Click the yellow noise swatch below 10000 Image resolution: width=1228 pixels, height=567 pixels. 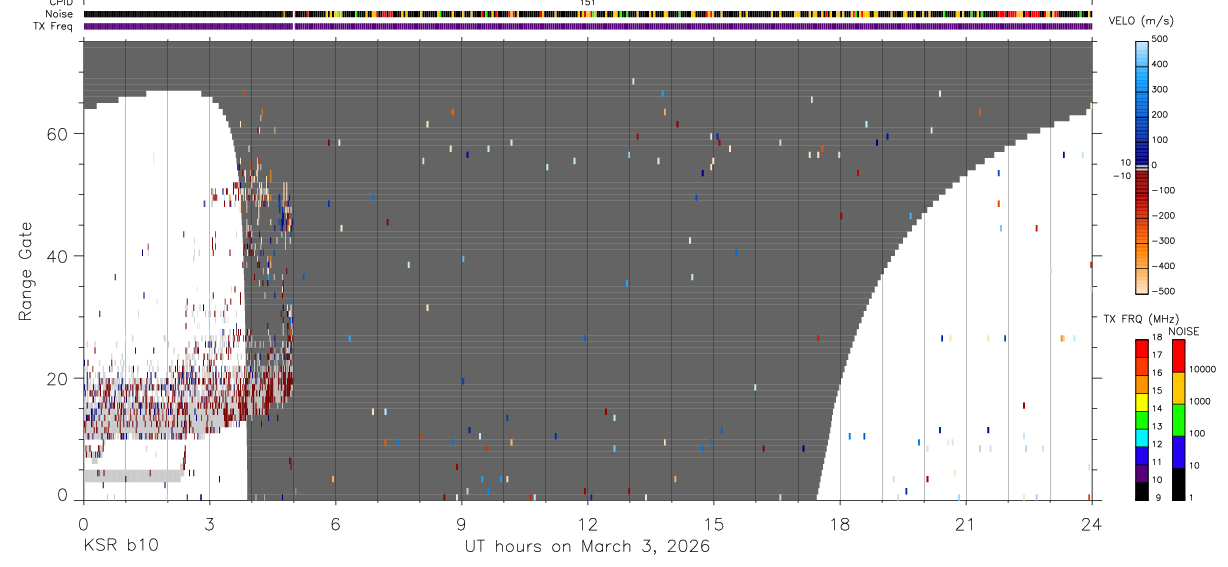pyautogui.click(x=1179, y=388)
